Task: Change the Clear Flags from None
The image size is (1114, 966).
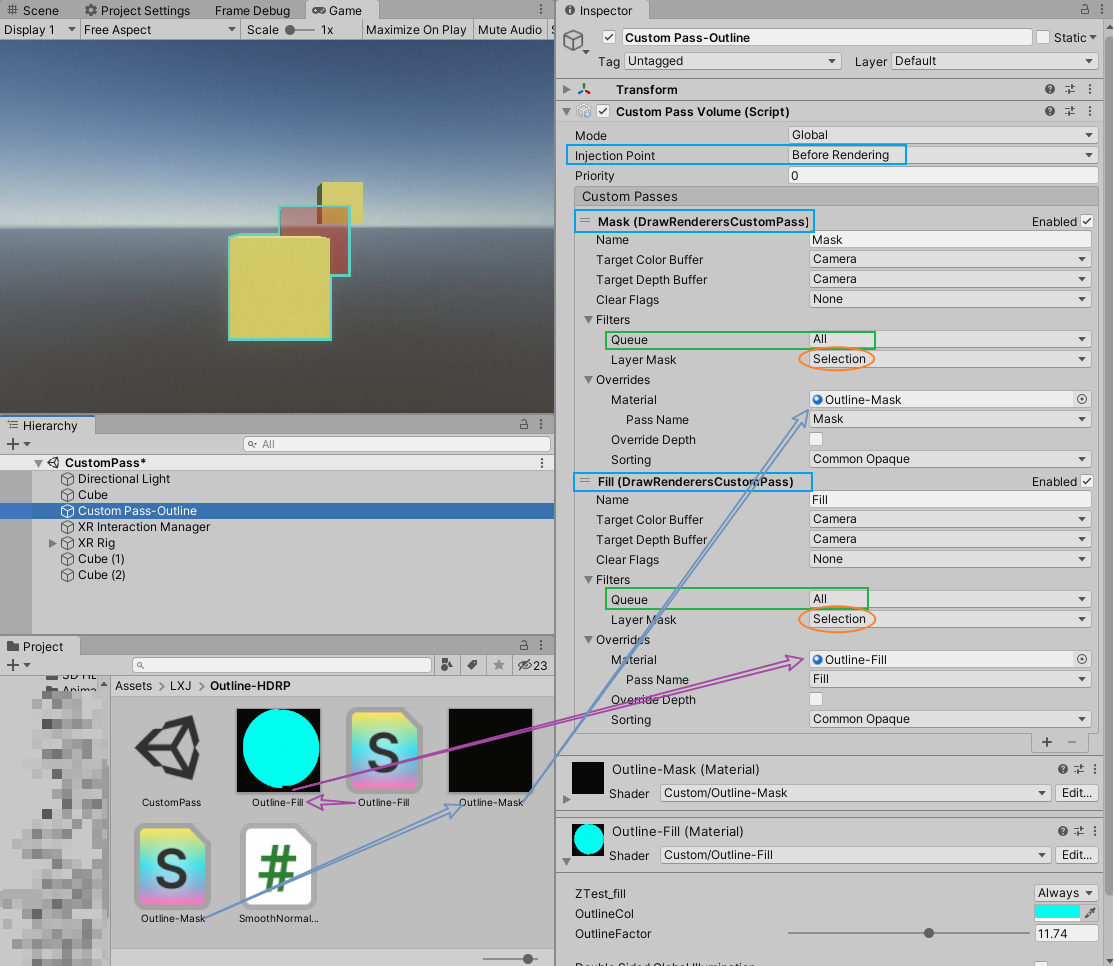Action: point(950,299)
